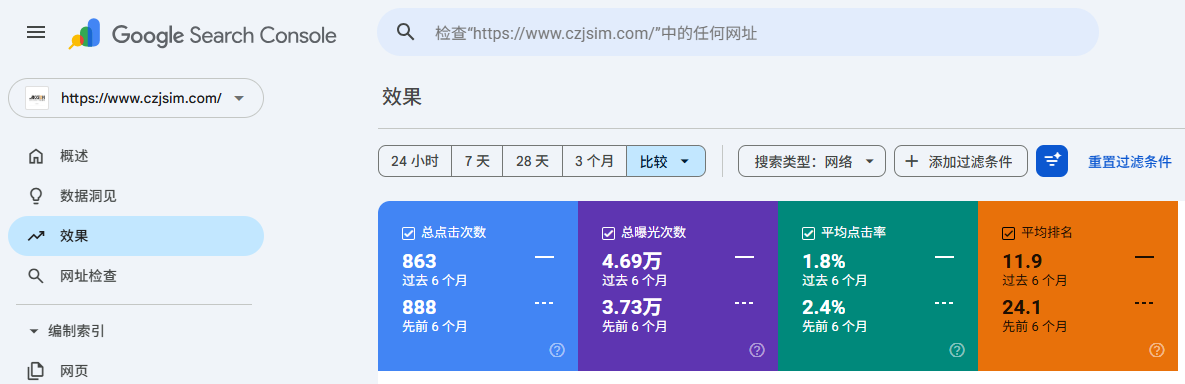Select the 28 天 date range tab
The width and height of the screenshot is (1185, 384).
pos(533,161)
